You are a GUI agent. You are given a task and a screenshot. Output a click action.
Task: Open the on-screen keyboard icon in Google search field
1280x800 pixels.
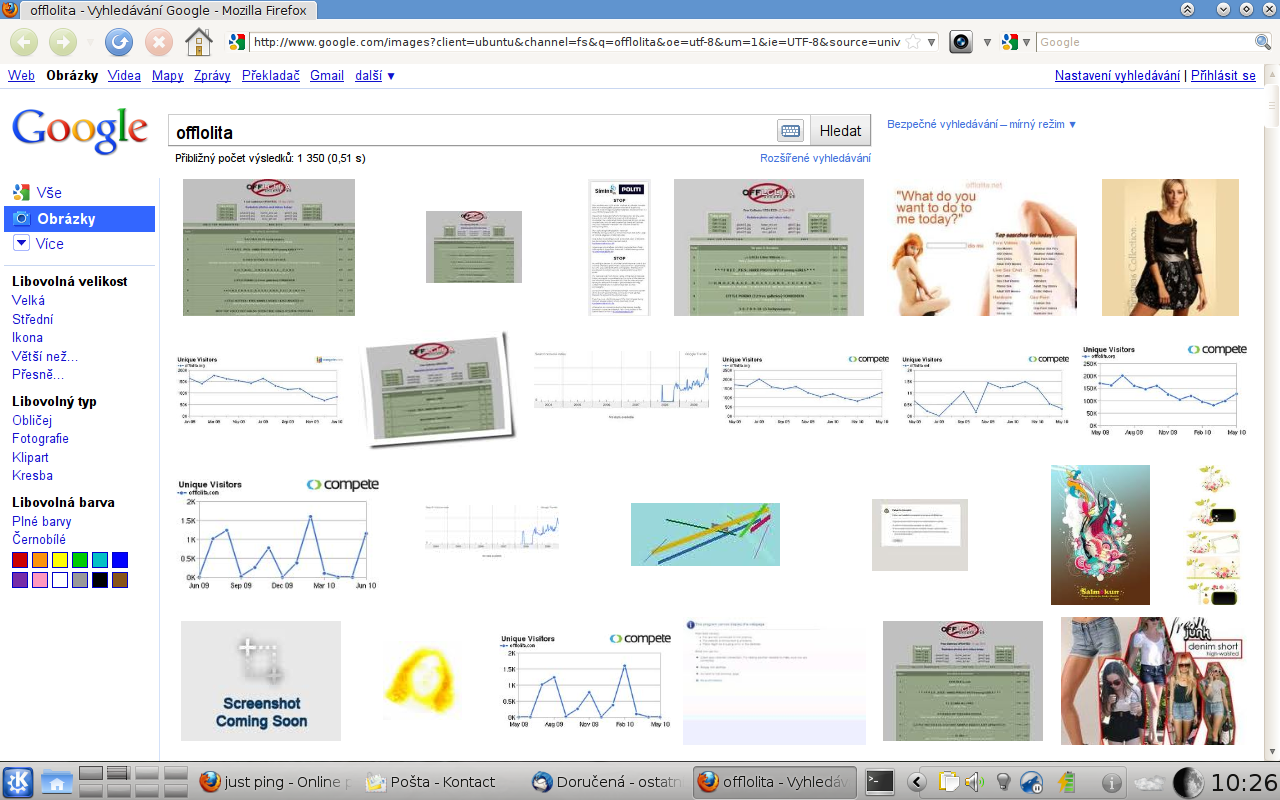790,131
